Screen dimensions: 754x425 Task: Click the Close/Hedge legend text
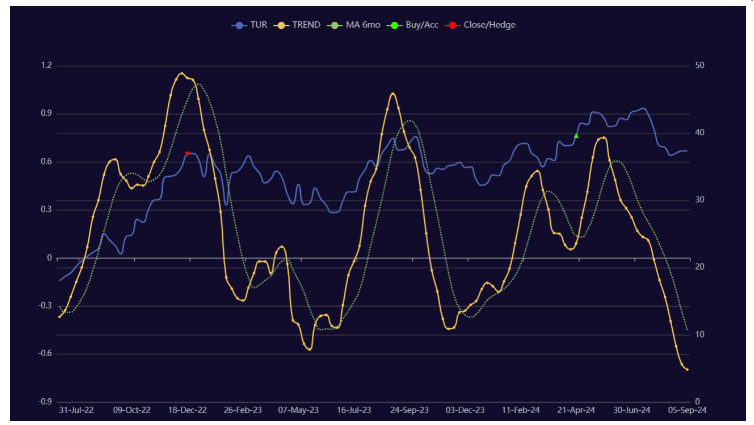click(490, 25)
